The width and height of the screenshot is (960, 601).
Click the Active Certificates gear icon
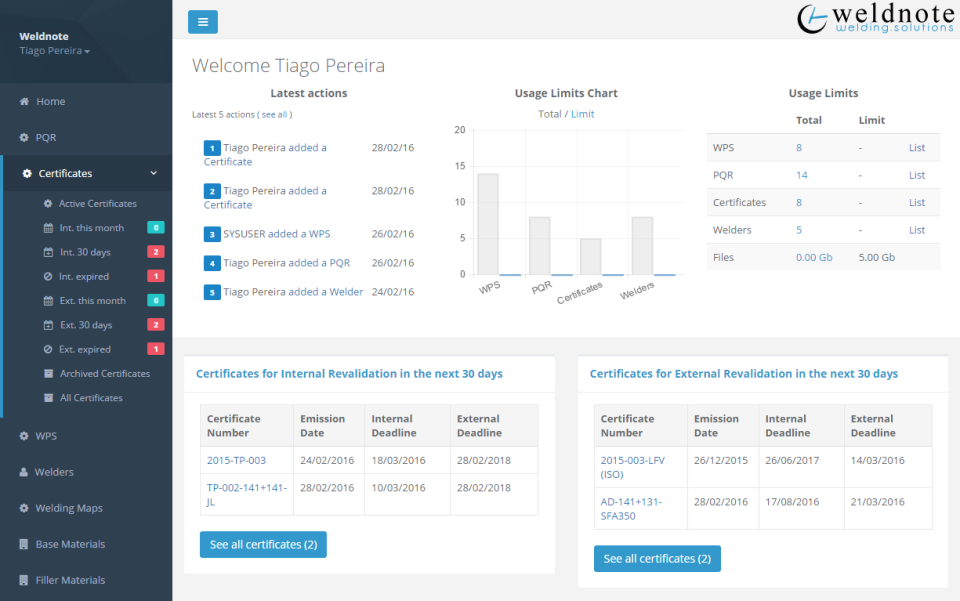click(x=48, y=204)
